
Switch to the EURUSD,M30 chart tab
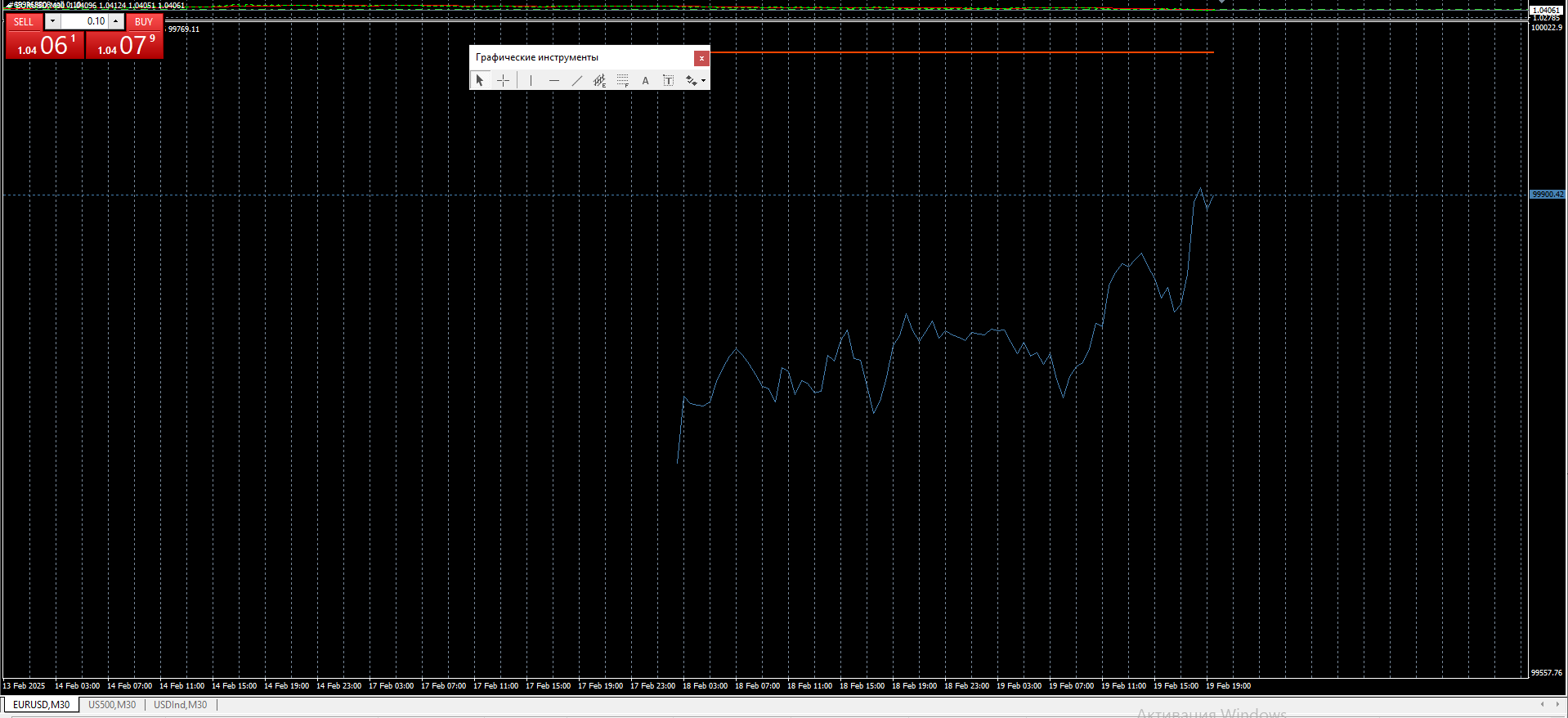(41, 705)
